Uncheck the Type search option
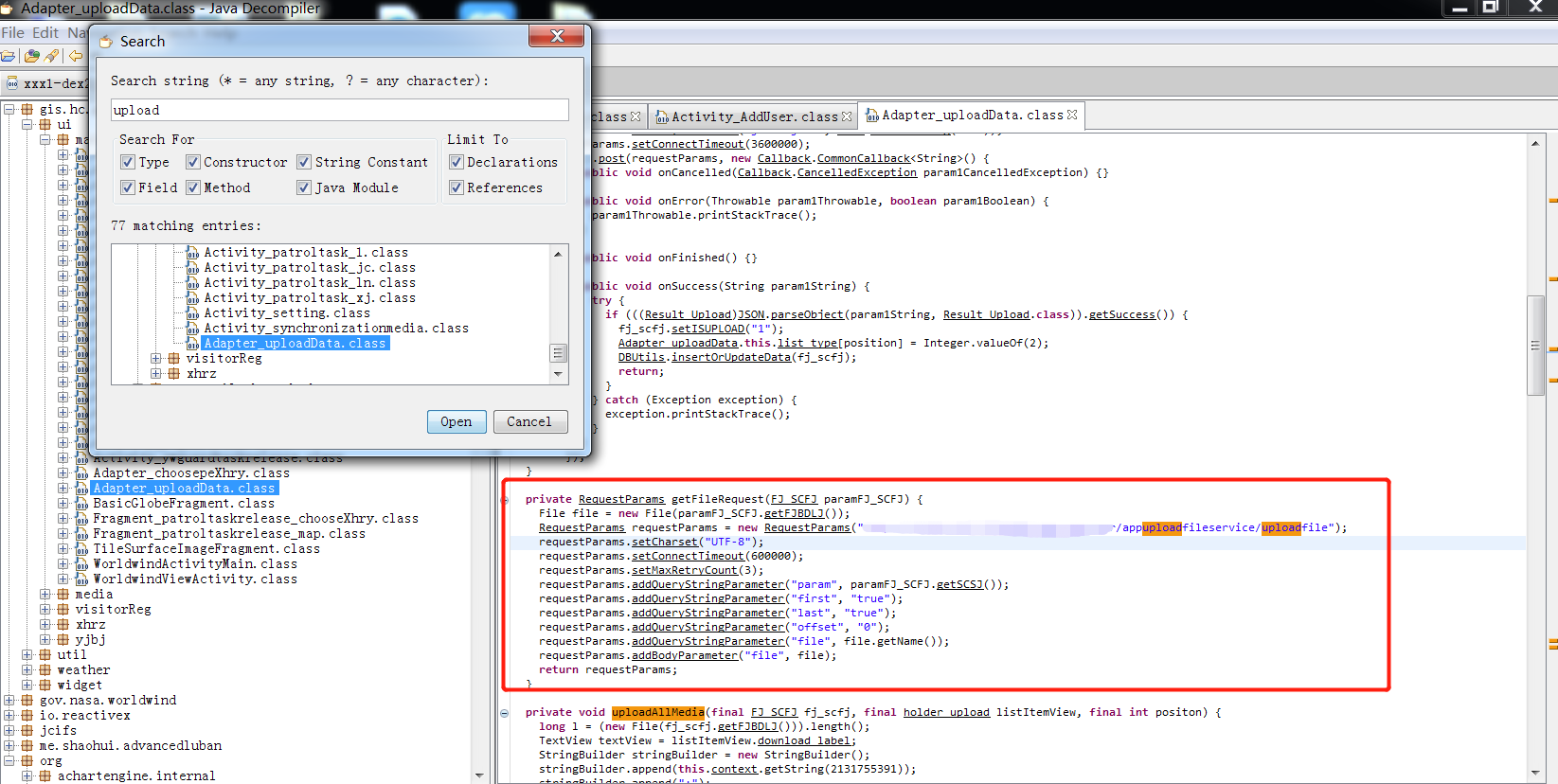This screenshot has height=784, width=1558. (x=128, y=162)
